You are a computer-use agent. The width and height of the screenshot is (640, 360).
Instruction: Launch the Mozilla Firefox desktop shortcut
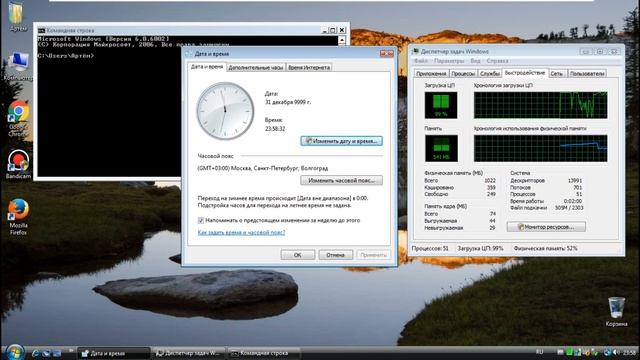(18, 216)
